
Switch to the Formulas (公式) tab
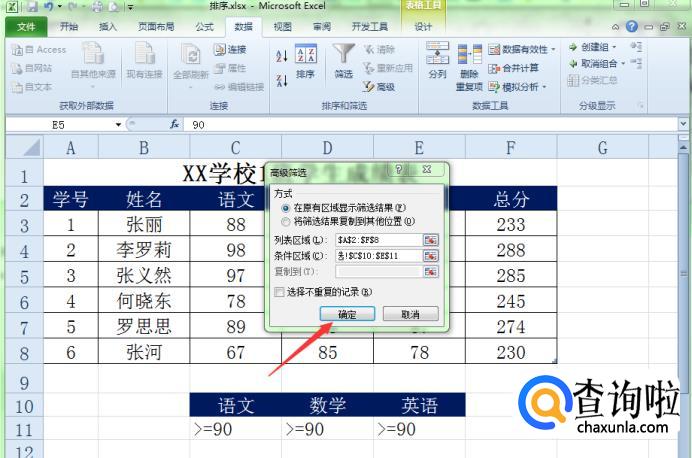(x=204, y=26)
